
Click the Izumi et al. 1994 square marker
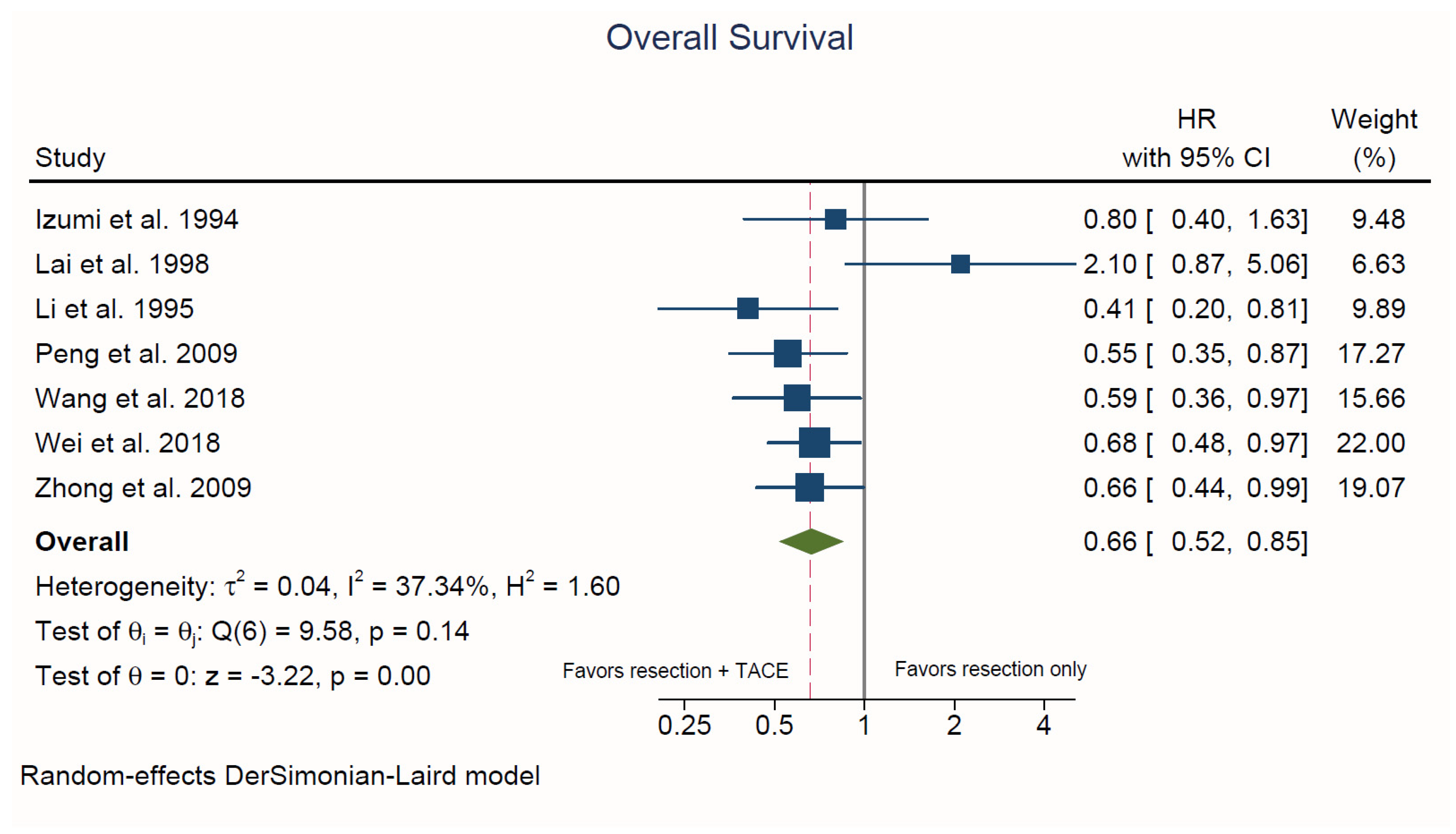(x=835, y=219)
